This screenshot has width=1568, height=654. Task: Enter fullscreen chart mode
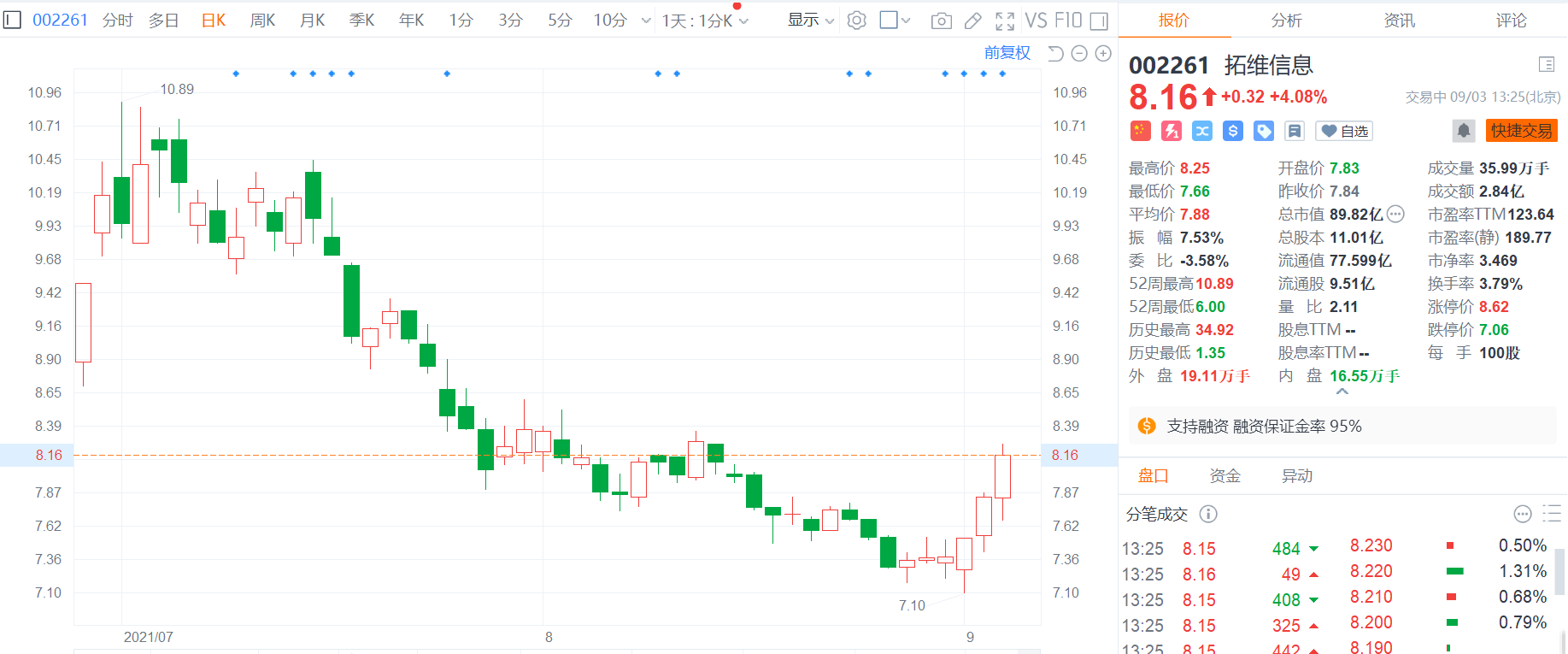click(x=1005, y=21)
